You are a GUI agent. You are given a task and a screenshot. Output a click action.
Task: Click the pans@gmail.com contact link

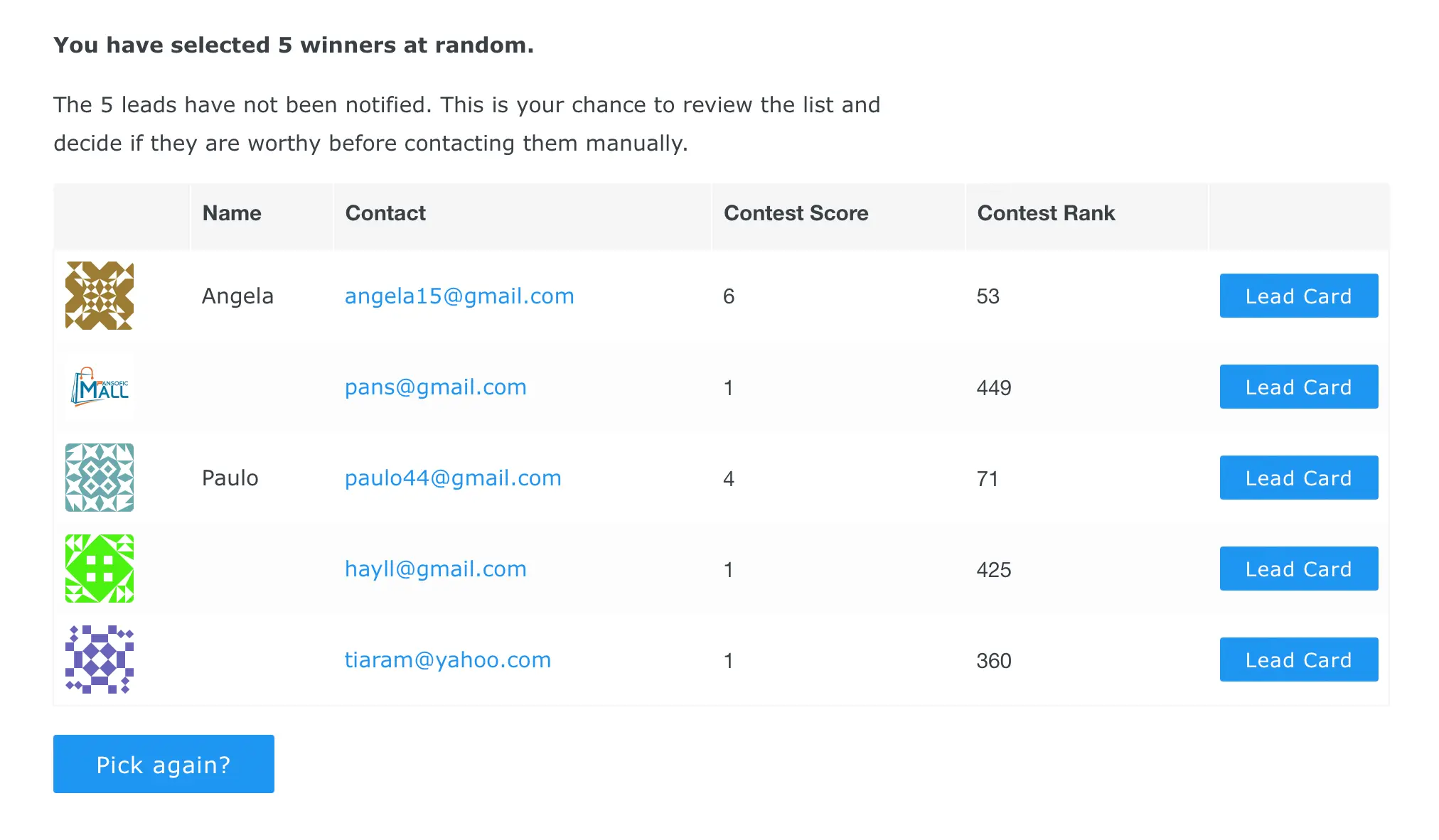[x=436, y=387]
